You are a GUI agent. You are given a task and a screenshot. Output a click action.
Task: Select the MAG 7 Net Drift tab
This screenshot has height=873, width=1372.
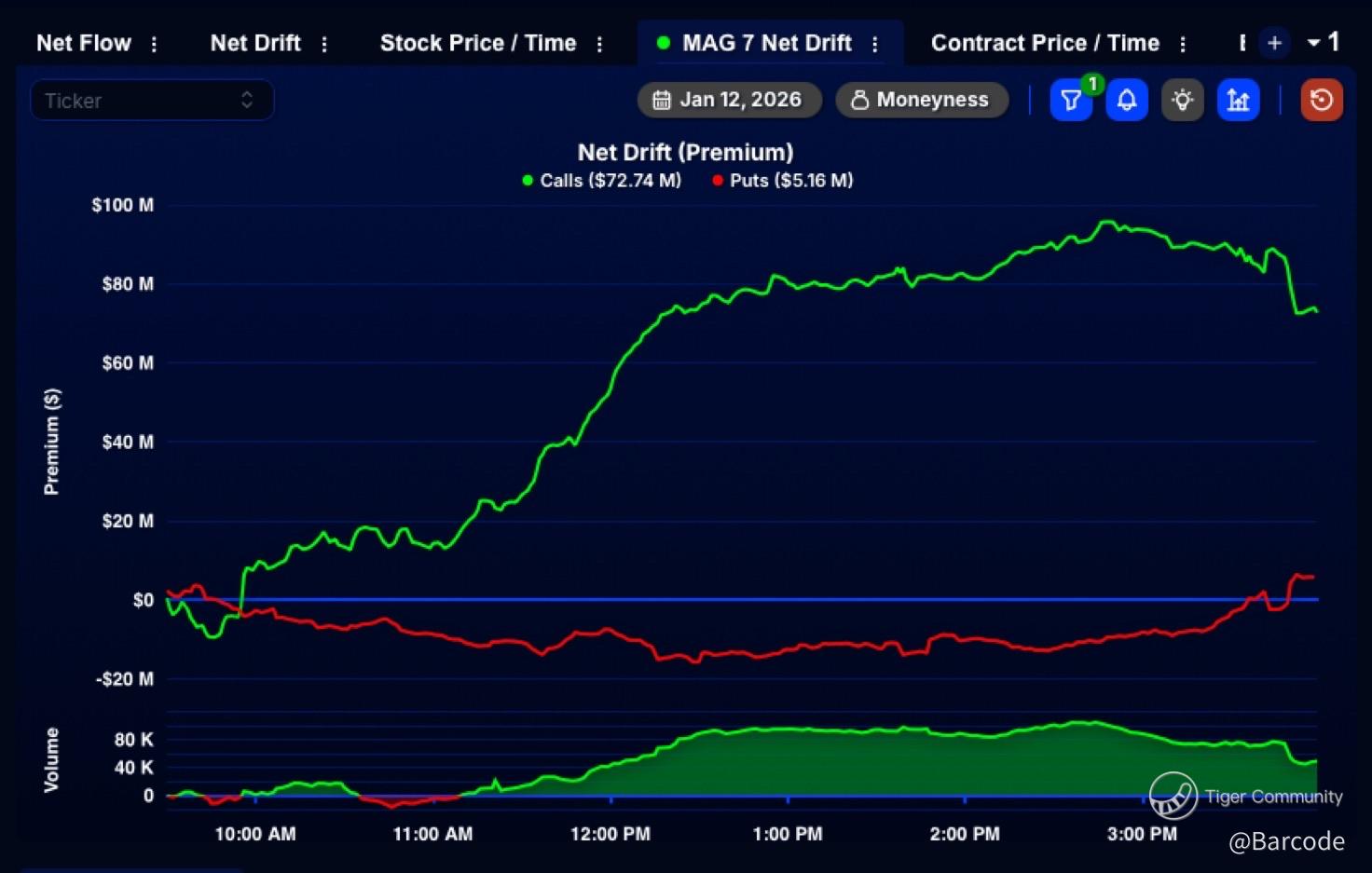pyautogui.click(x=767, y=43)
